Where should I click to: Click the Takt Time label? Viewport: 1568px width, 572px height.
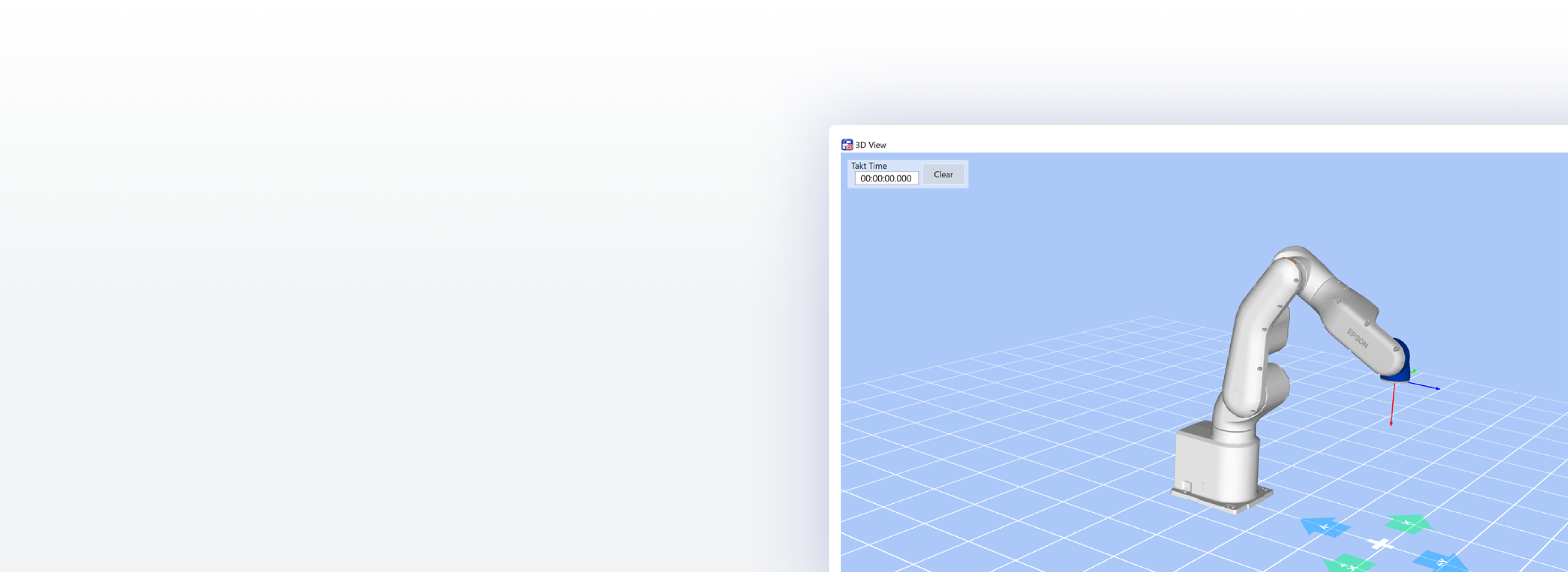[869, 166]
